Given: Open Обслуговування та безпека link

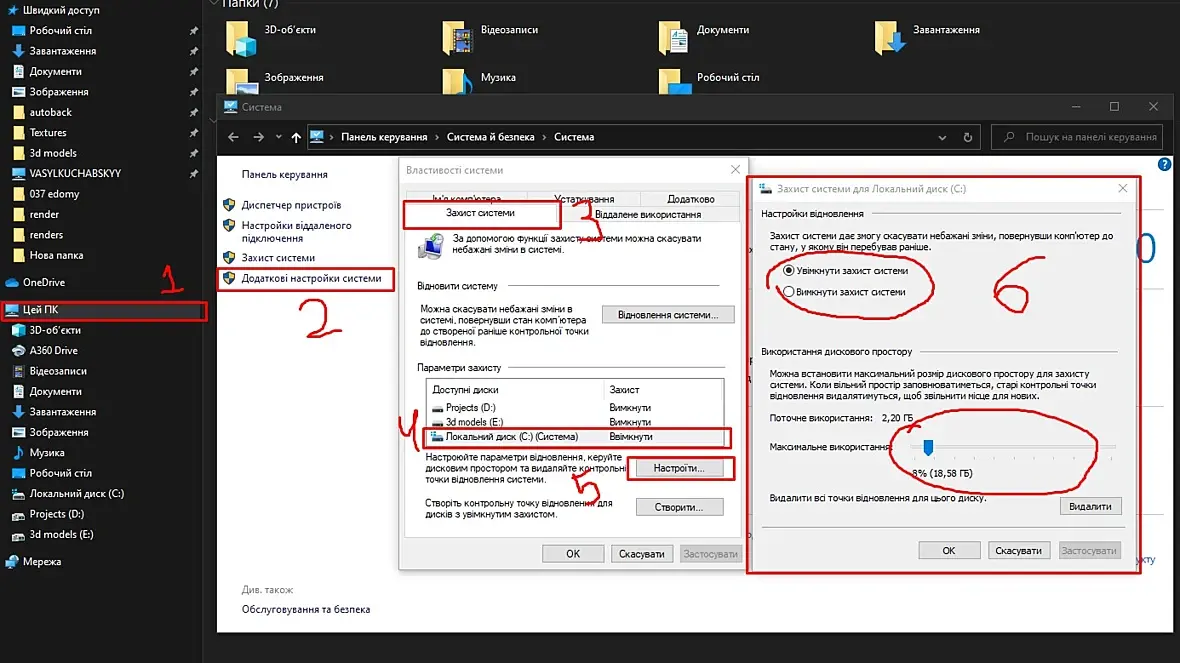Looking at the screenshot, I should point(306,610).
